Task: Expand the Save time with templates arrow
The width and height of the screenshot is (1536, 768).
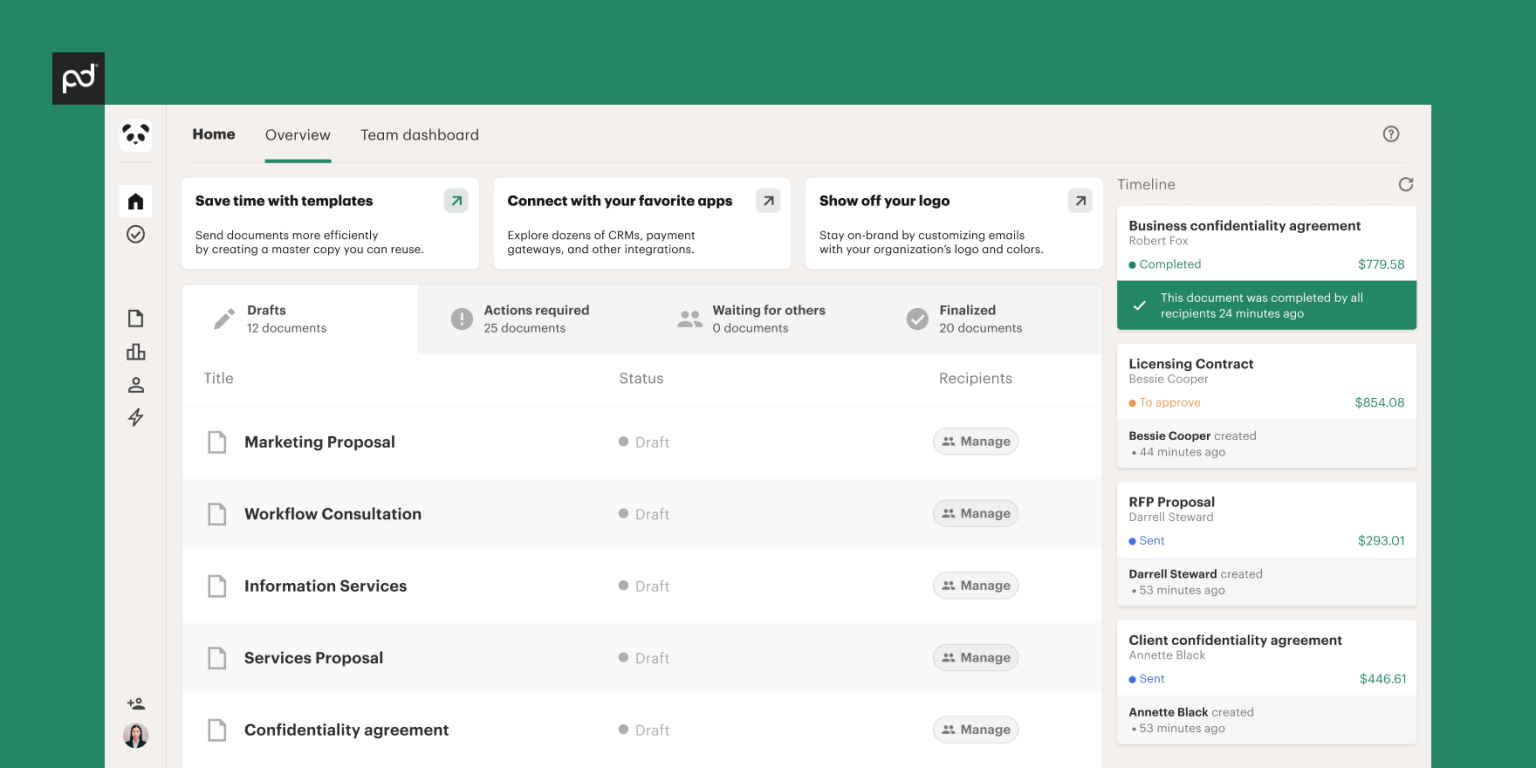Action: click(456, 201)
